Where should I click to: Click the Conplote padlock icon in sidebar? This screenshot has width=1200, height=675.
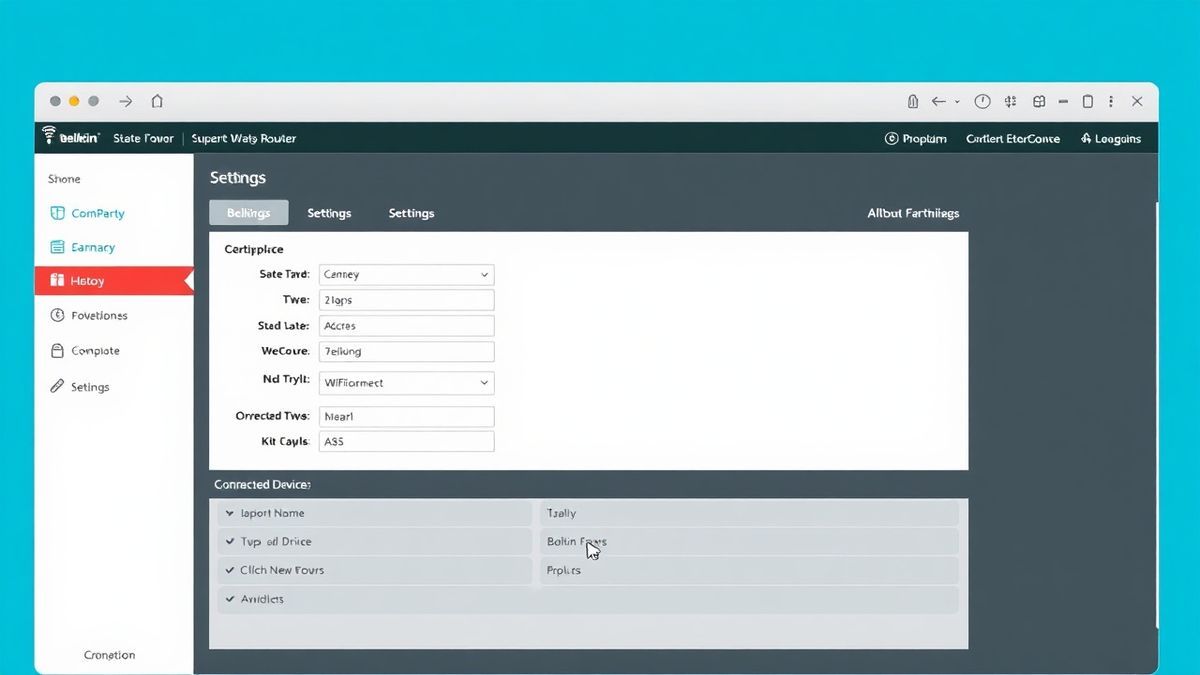[56, 351]
